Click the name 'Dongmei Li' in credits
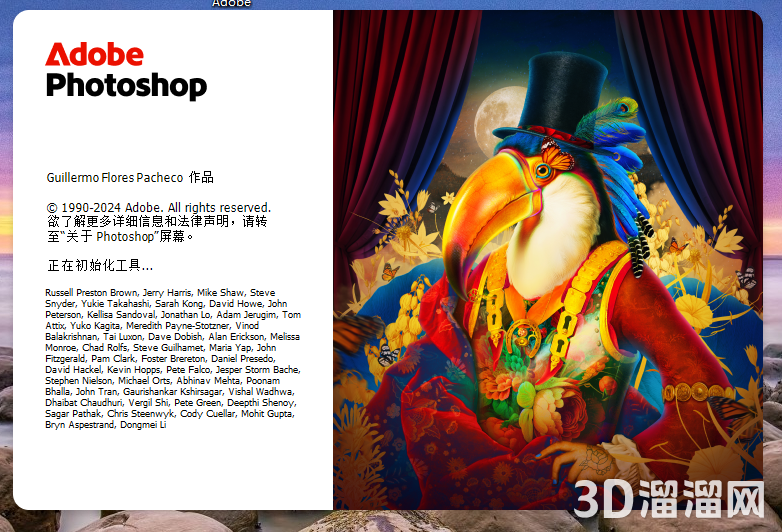Viewport: 782px width, 532px height. [143, 425]
